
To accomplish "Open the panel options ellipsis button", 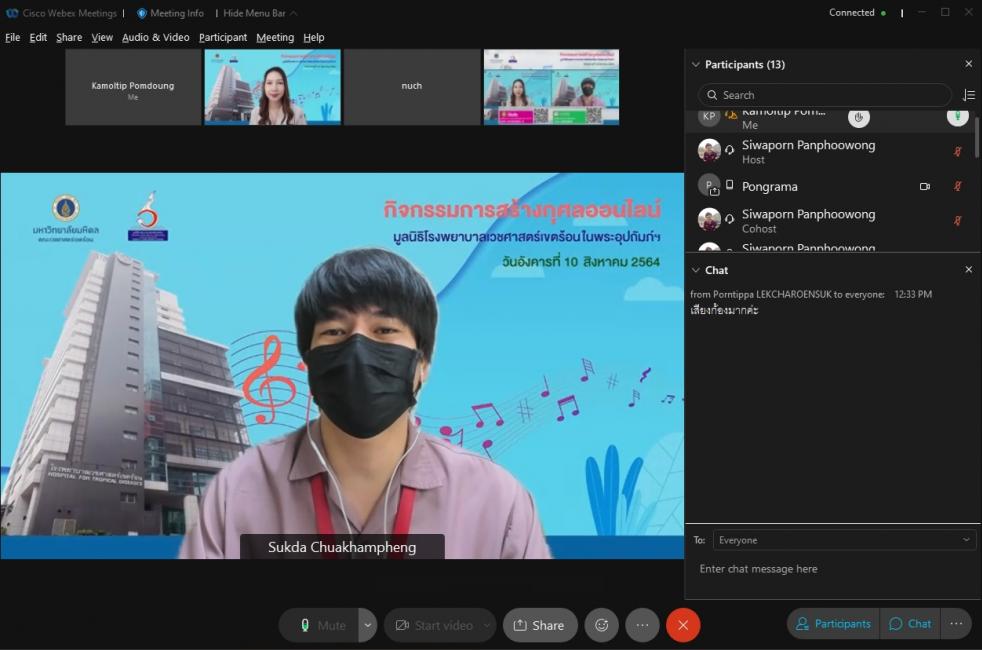I will click(956, 624).
